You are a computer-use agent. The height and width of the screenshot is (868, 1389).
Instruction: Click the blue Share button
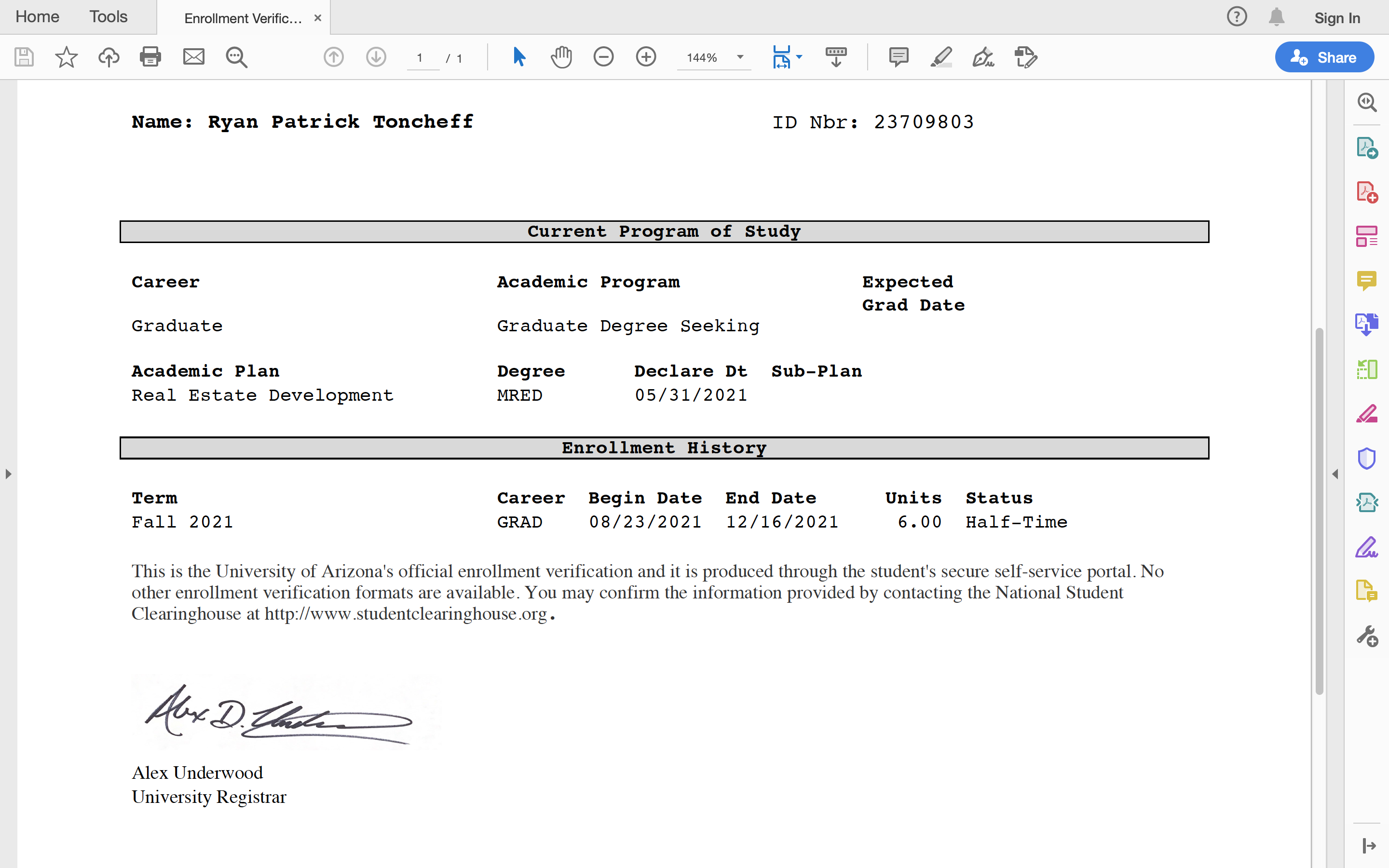click(x=1324, y=57)
